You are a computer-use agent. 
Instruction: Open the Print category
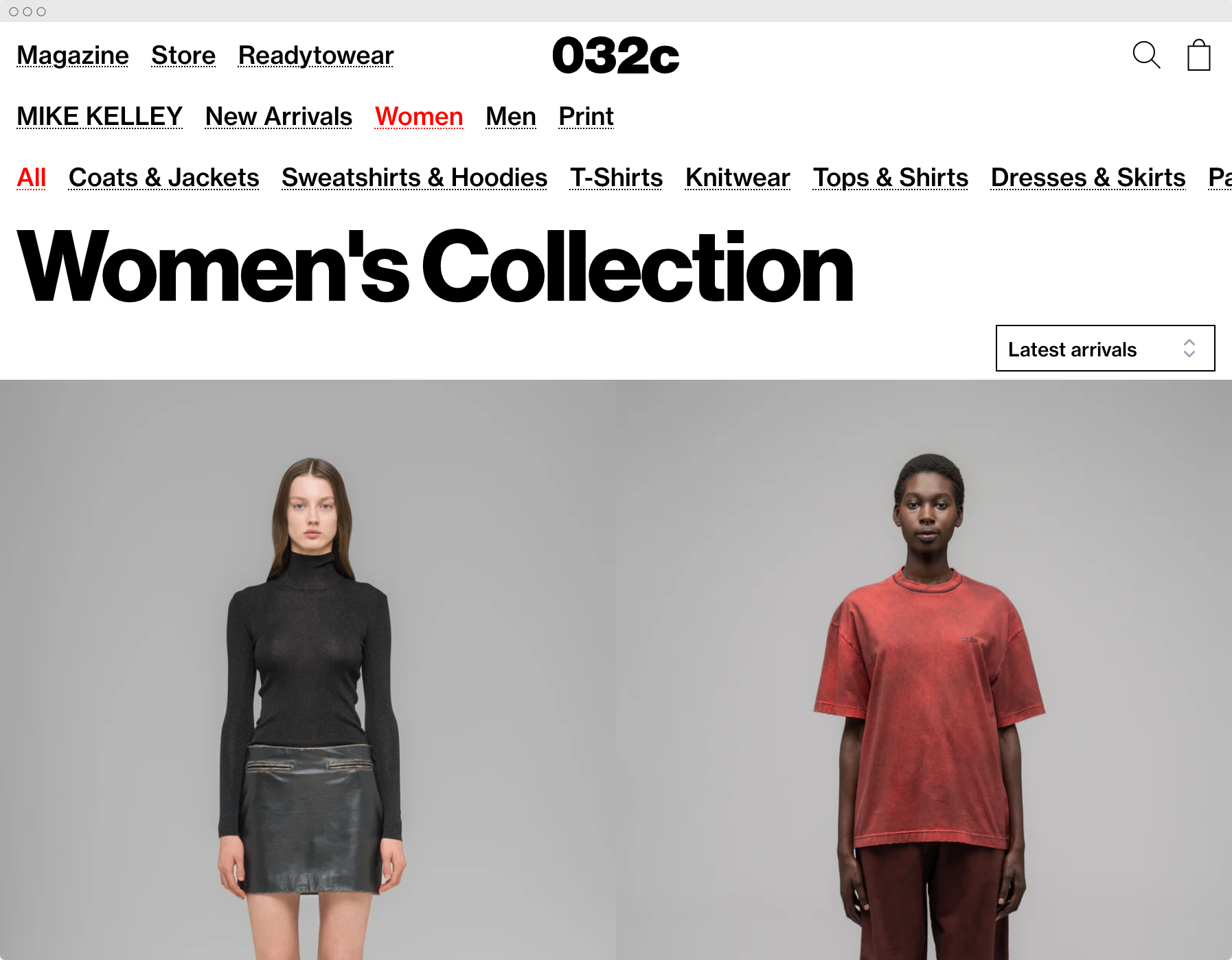tap(586, 117)
